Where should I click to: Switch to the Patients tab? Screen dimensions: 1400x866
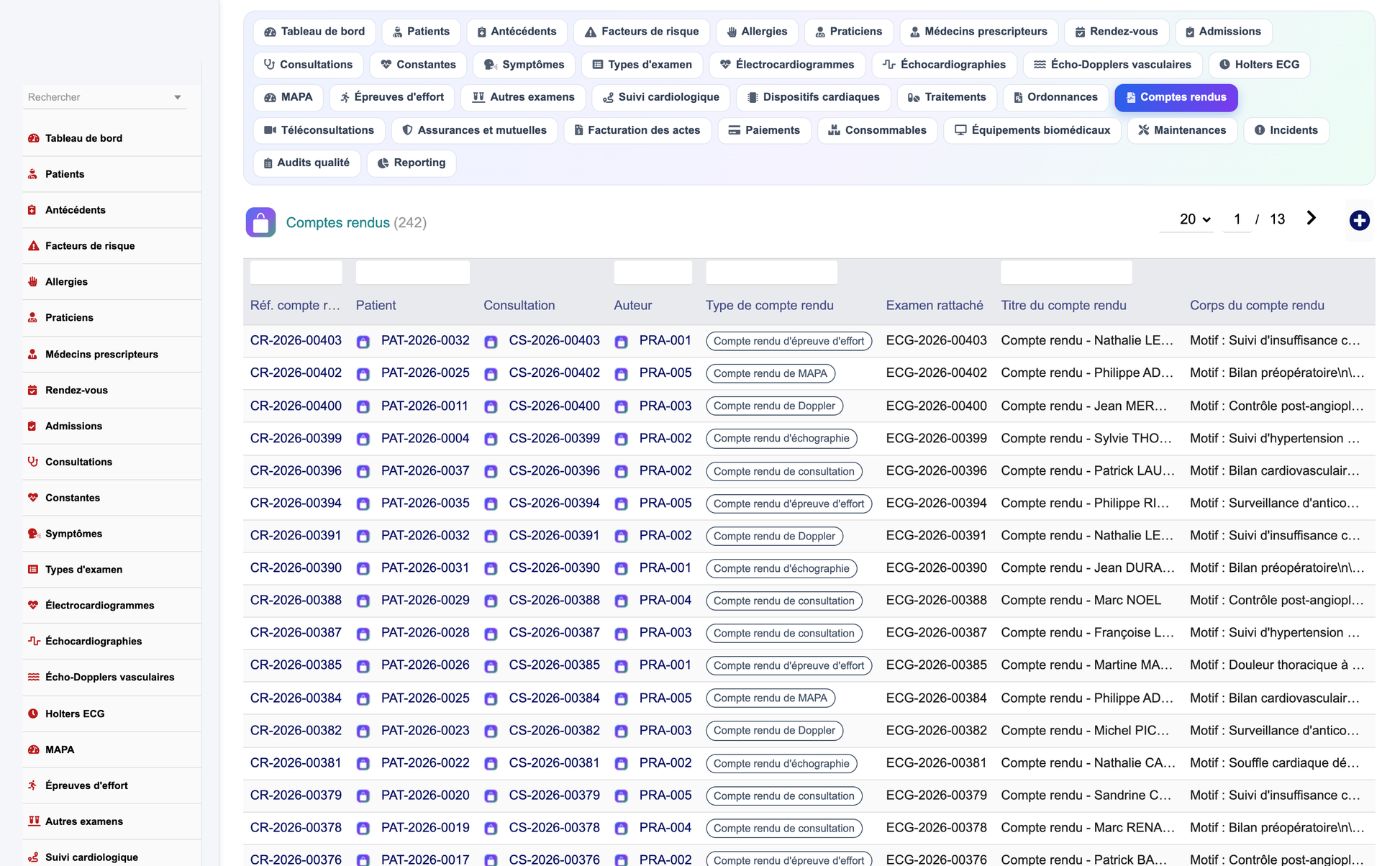tap(421, 32)
